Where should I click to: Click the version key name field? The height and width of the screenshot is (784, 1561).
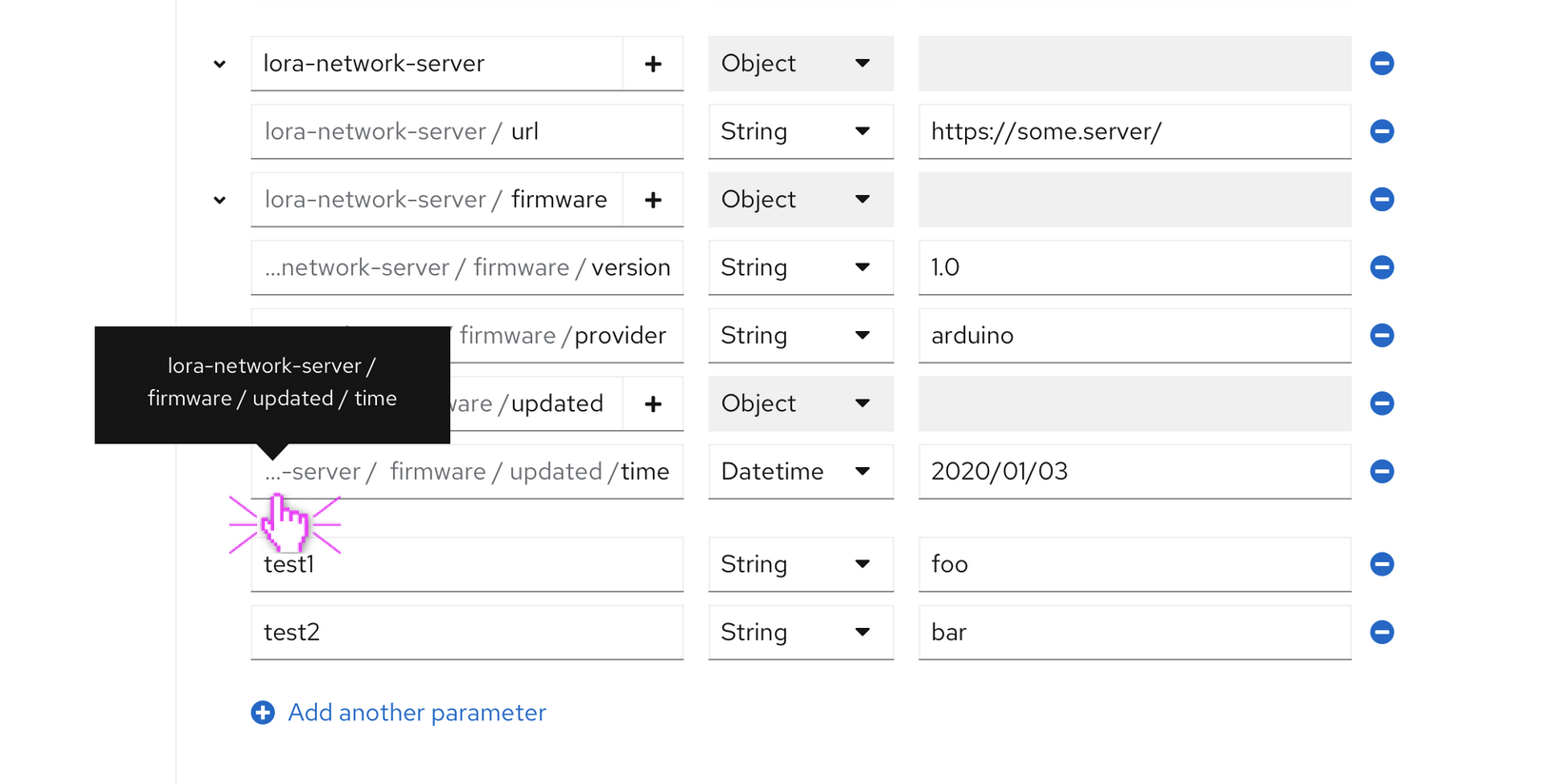[467, 267]
